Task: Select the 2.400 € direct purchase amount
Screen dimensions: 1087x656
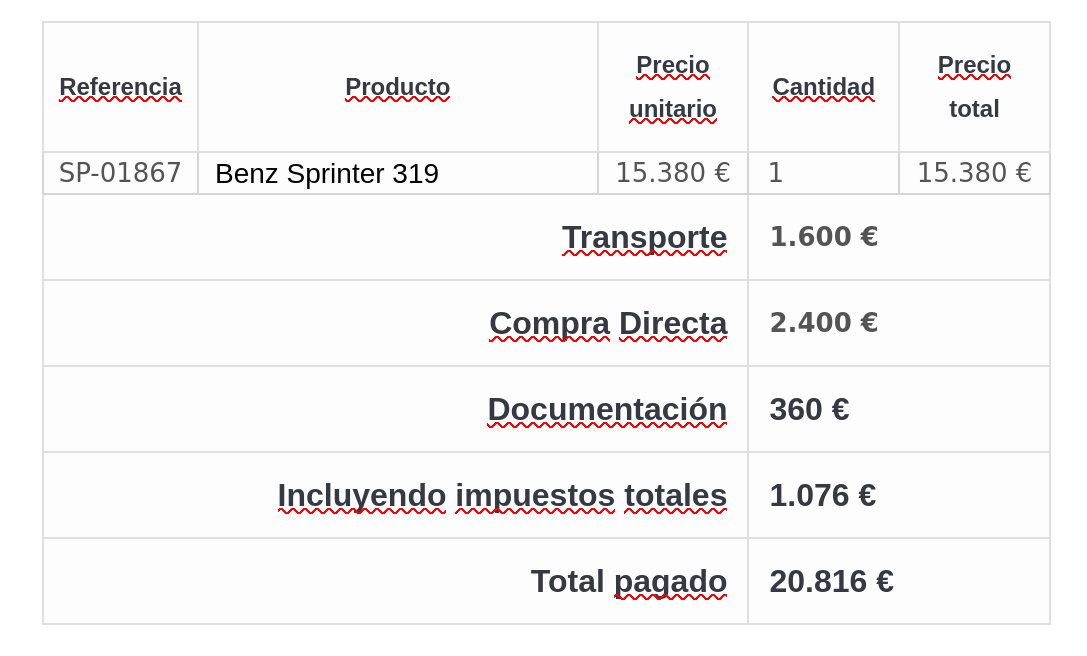Action: pyautogui.click(x=823, y=323)
